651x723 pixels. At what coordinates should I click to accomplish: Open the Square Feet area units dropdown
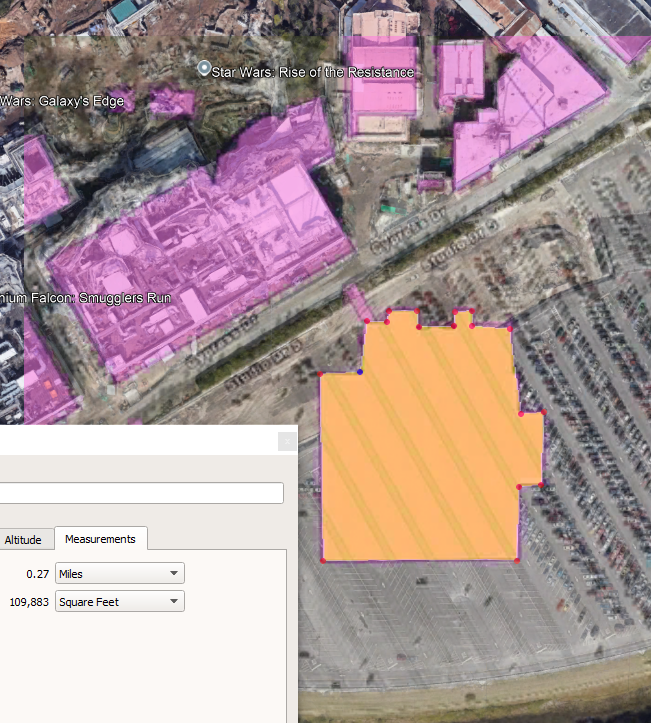pos(119,601)
